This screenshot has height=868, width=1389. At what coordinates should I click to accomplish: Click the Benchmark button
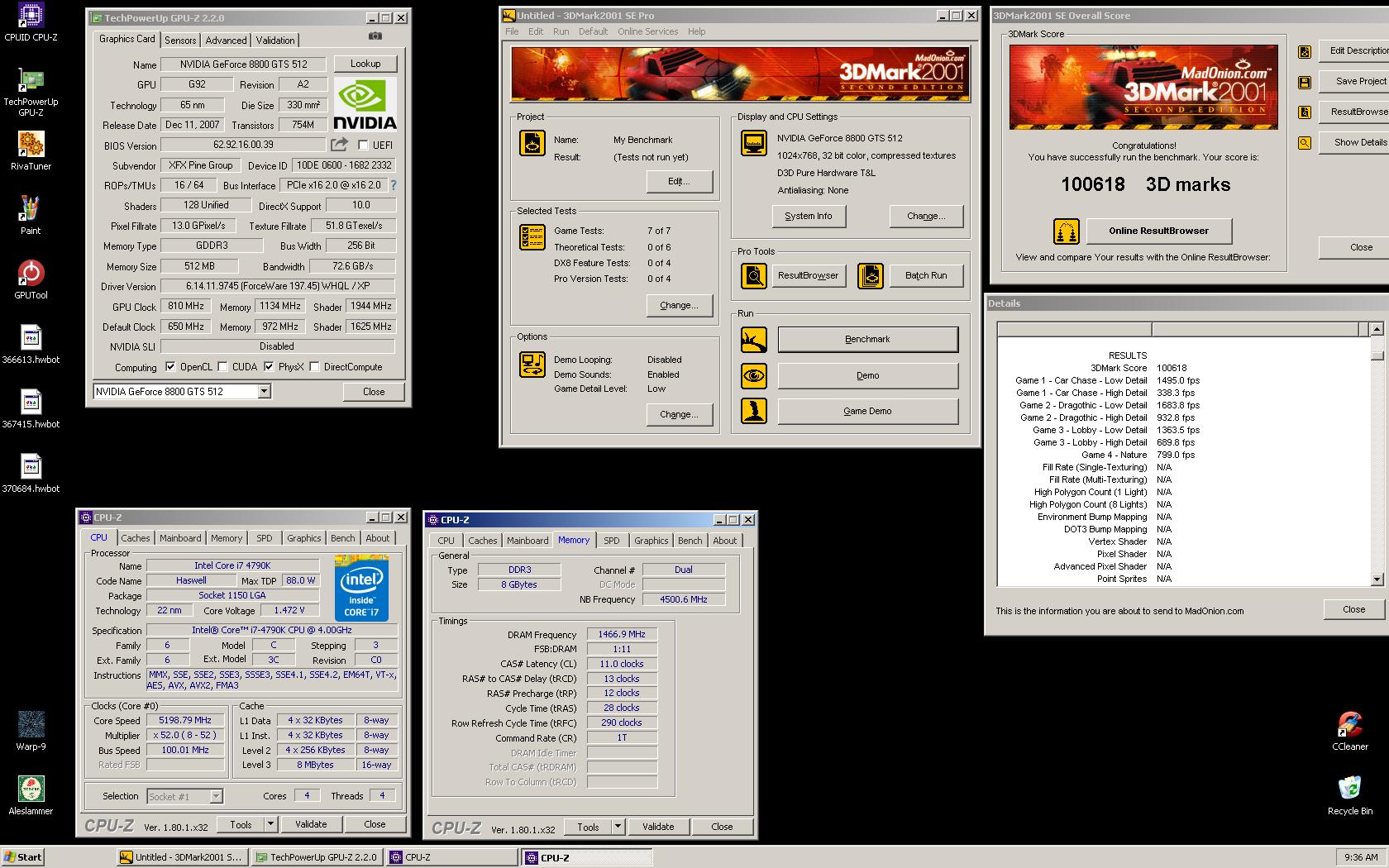868,339
